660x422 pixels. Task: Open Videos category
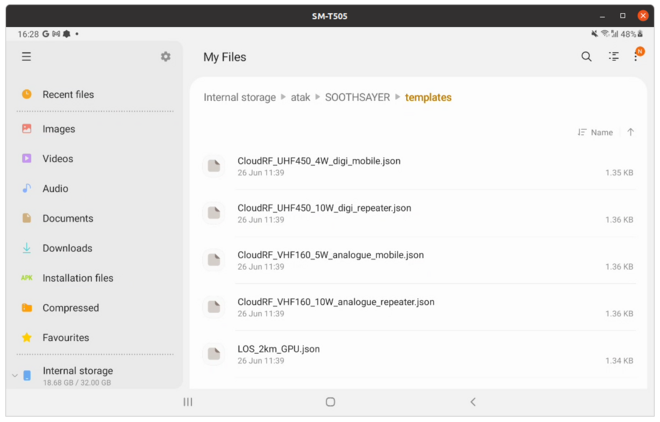coord(95,159)
